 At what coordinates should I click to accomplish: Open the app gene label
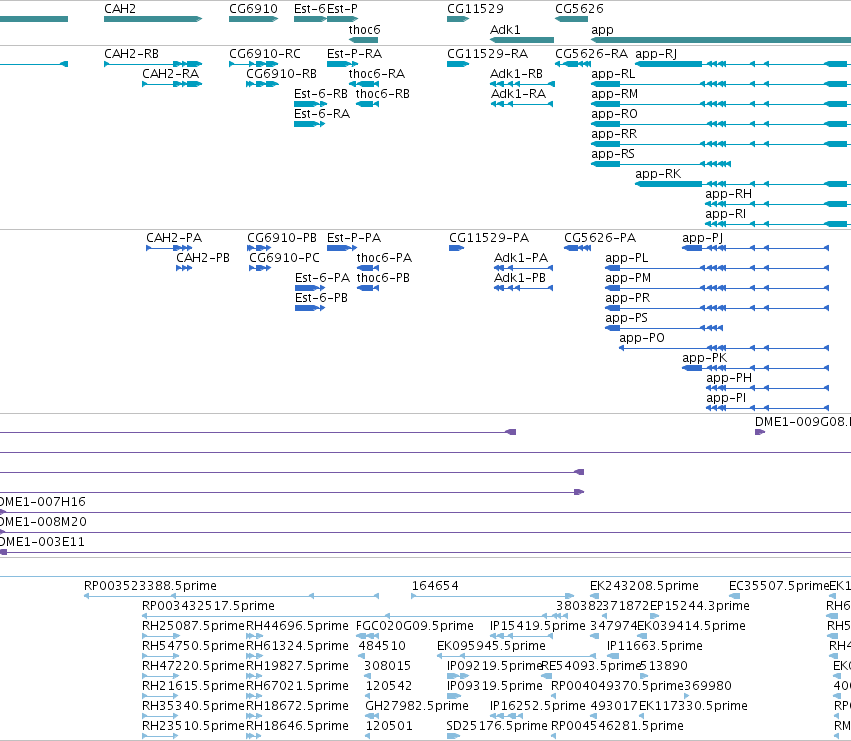pyautogui.click(x=602, y=30)
